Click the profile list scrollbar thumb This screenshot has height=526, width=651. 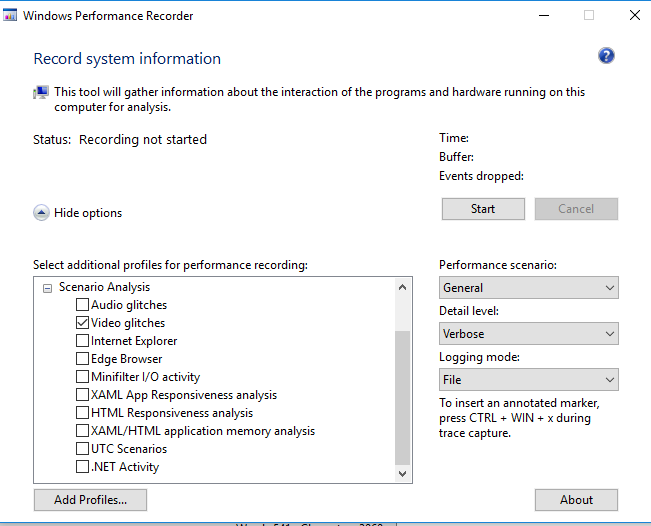[402, 398]
